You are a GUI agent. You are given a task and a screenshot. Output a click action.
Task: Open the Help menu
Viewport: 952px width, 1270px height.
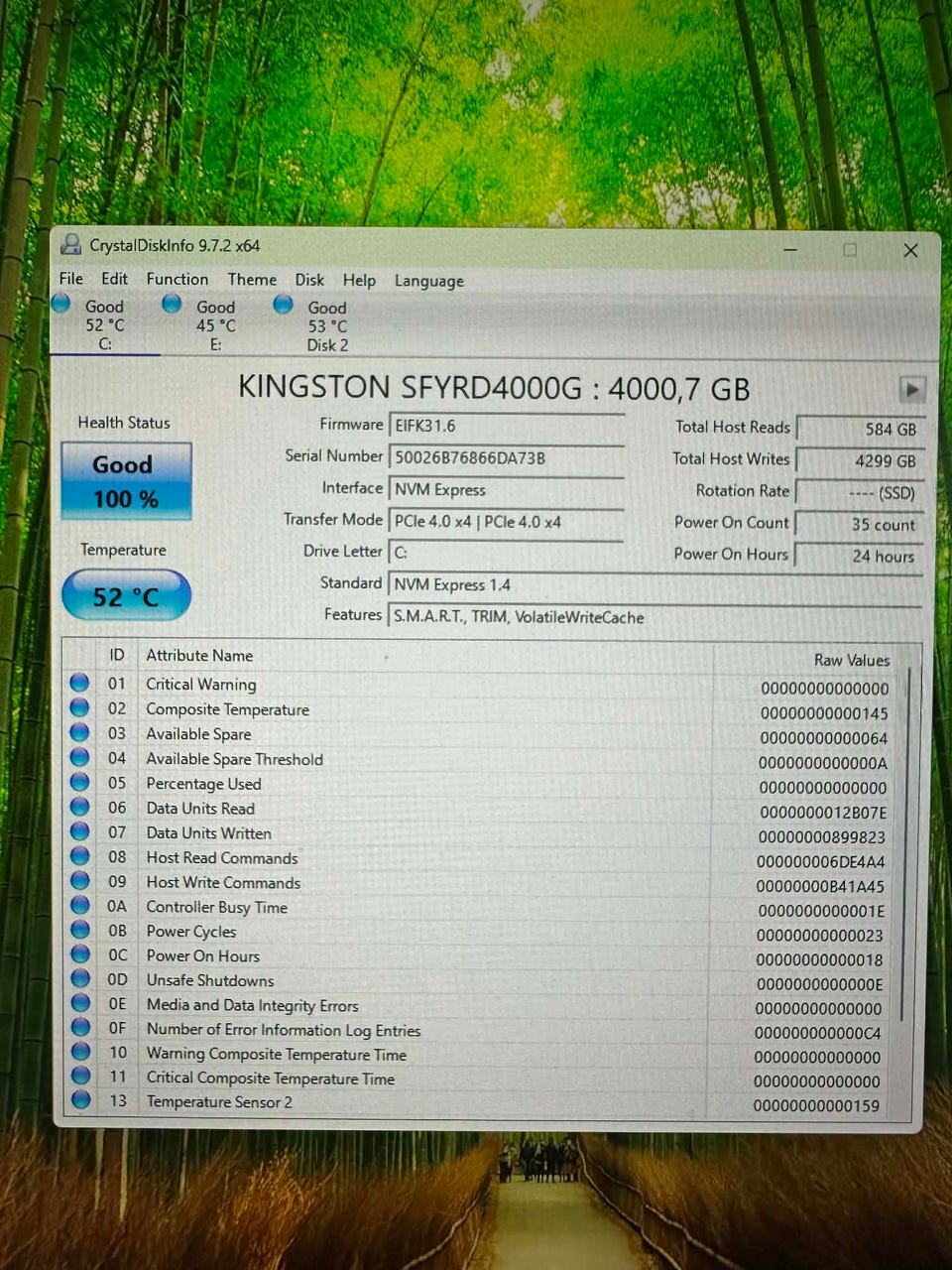coord(359,281)
